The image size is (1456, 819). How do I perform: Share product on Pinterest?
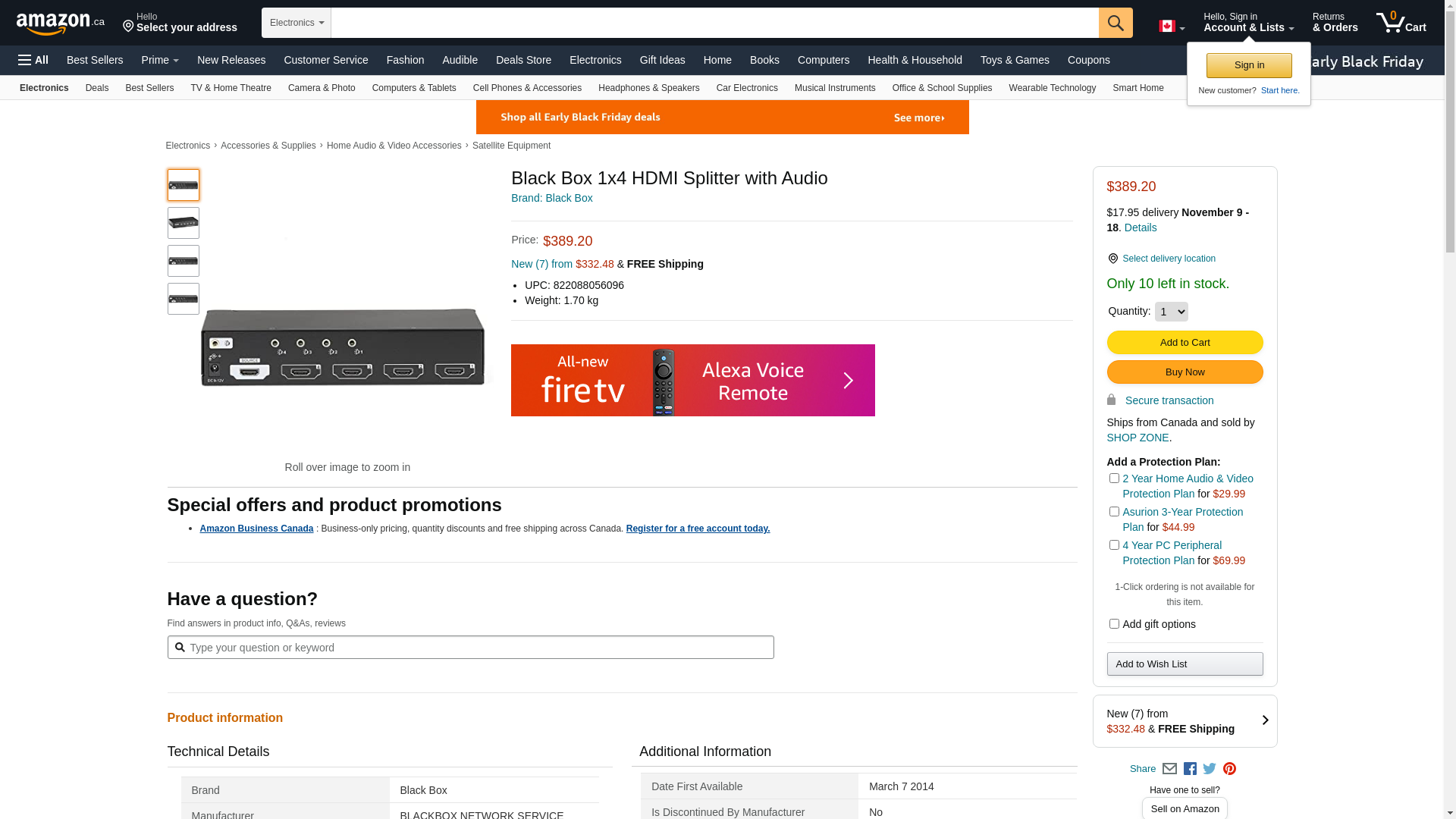click(x=1229, y=769)
